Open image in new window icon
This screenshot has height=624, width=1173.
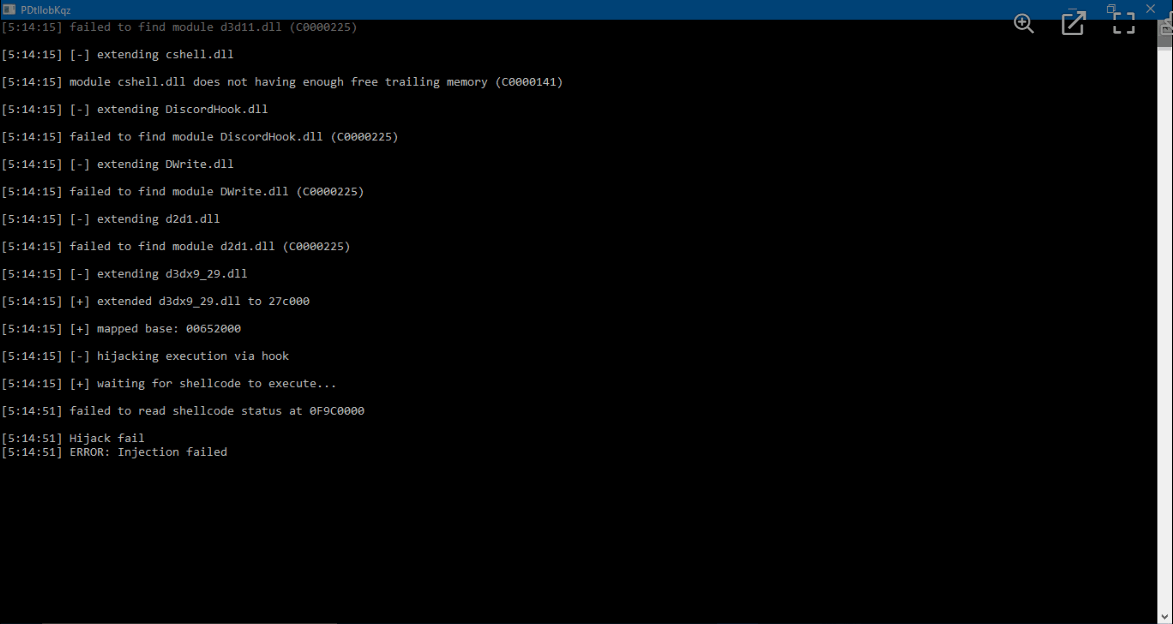point(1074,23)
